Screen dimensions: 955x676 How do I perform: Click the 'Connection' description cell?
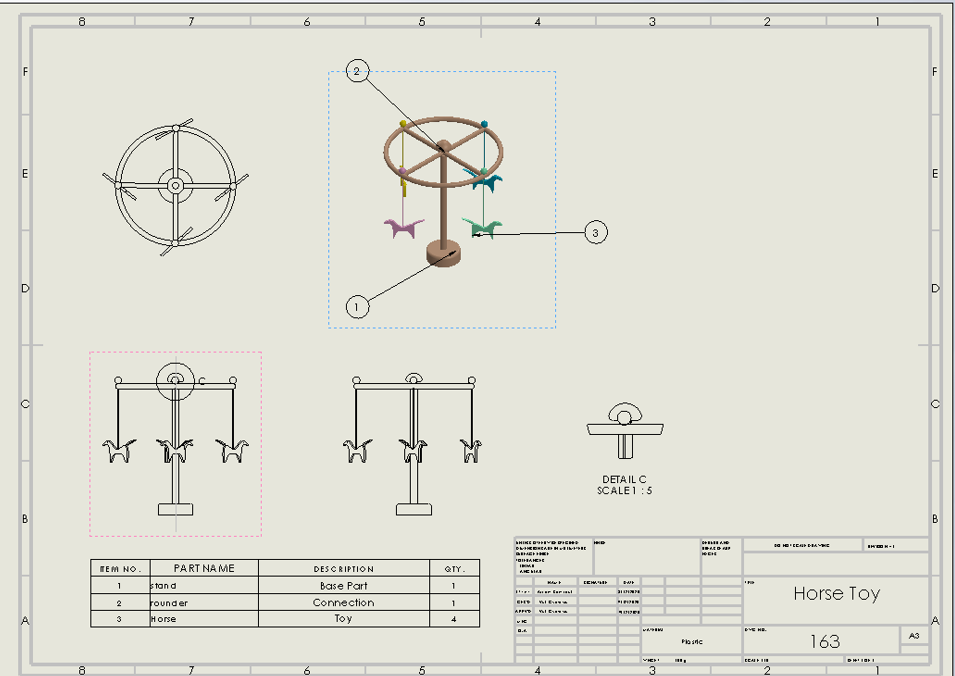(x=344, y=603)
